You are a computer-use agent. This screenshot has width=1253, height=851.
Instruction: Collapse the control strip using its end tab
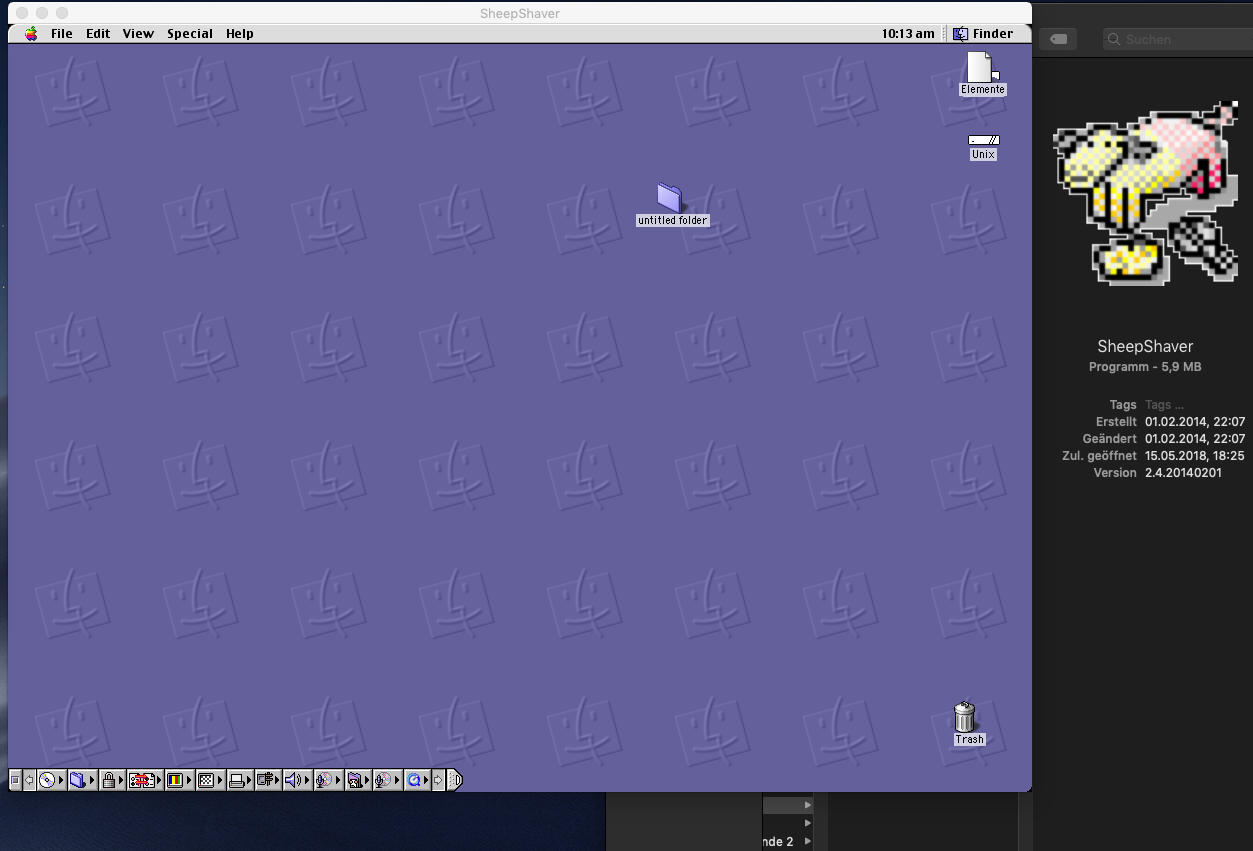coord(455,780)
